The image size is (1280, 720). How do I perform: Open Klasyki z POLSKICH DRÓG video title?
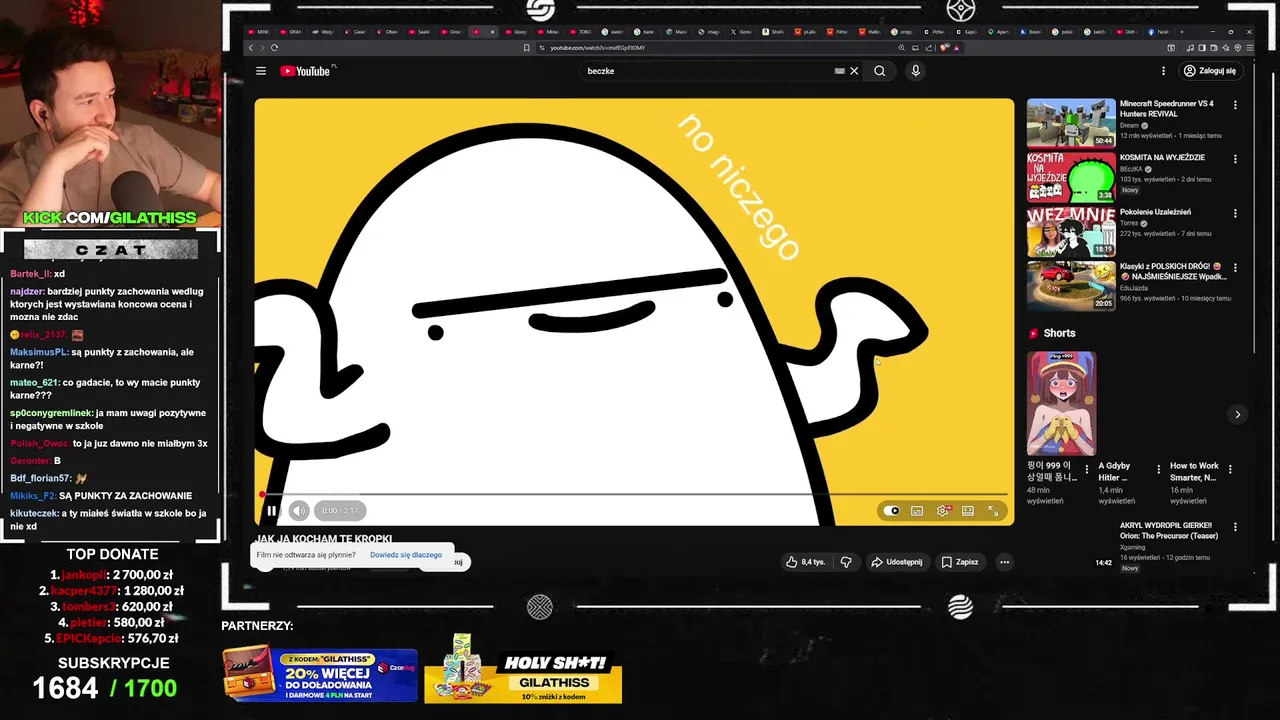click(x=1173, y=271)
